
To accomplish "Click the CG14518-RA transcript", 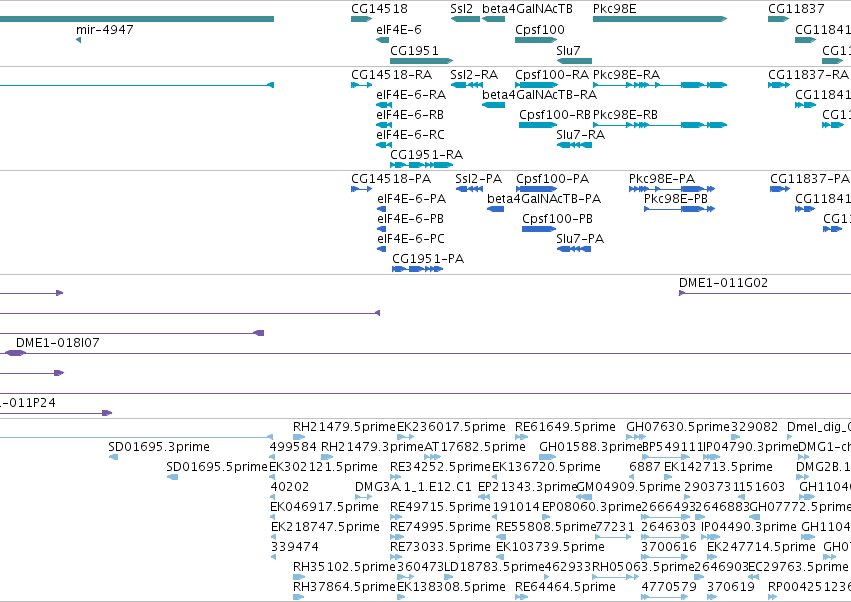I will [x=392, y=75].
